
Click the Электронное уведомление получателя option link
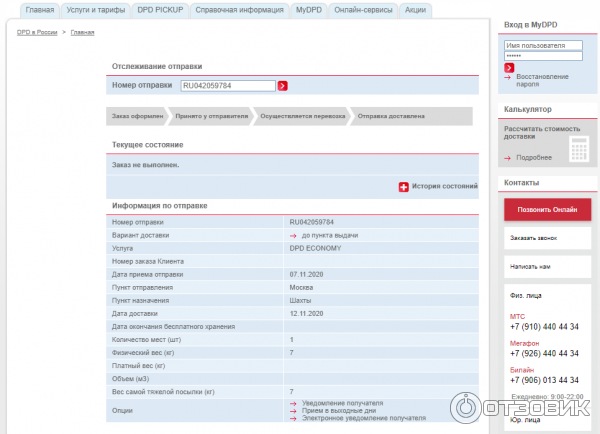coord(364,418)
